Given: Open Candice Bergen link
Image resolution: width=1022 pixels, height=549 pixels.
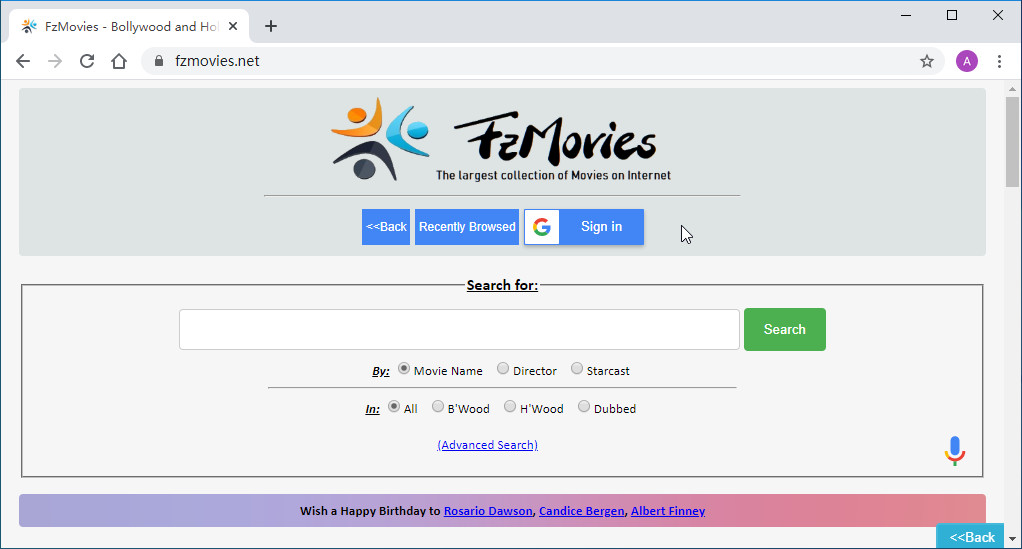Looking at the screenshot, I should pos(581,511).
